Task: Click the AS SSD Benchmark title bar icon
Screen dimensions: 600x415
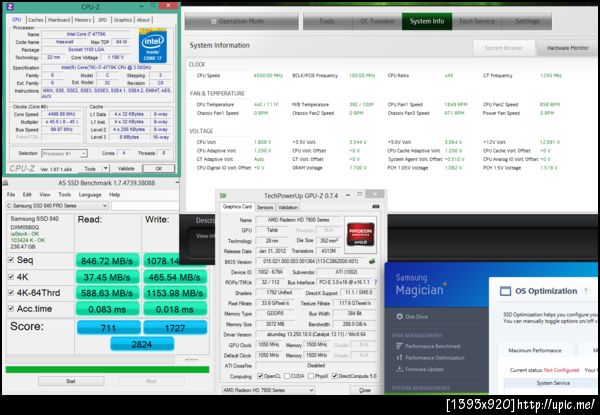Action: [x=5, y=183]
